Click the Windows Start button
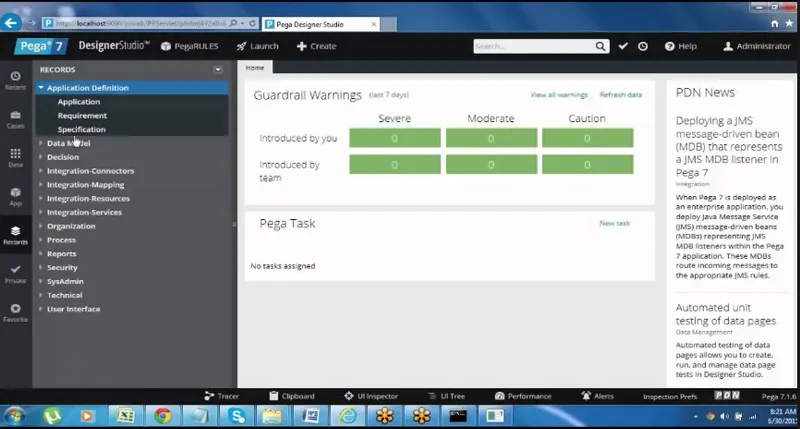Viewport: 800px width, 429px height. pyautogui.click(x=14, y=416)
